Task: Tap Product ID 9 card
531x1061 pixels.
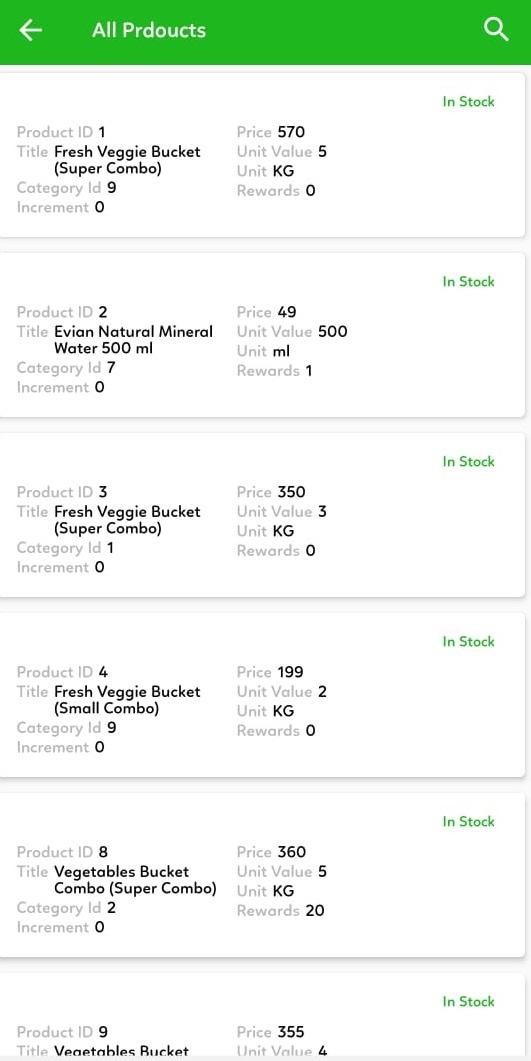Action: (x=262, y=1017)
